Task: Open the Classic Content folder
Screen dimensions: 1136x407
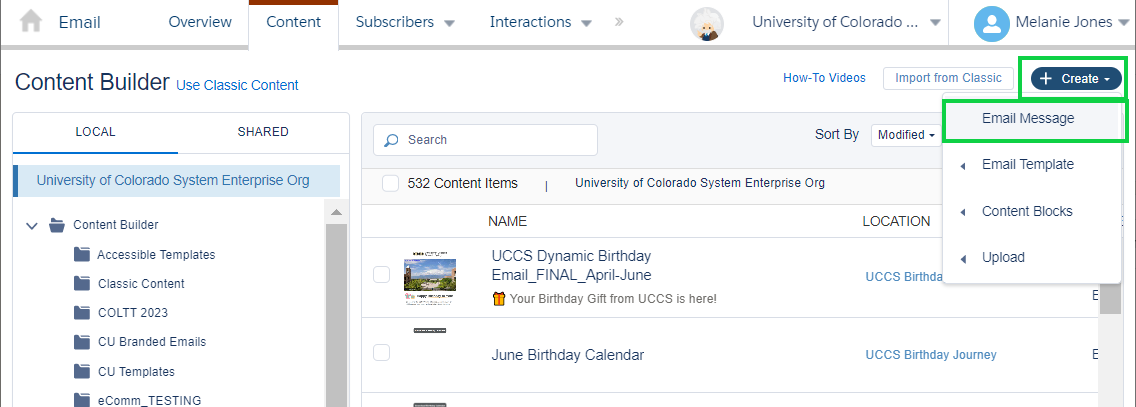Action: tap(141, 284)
